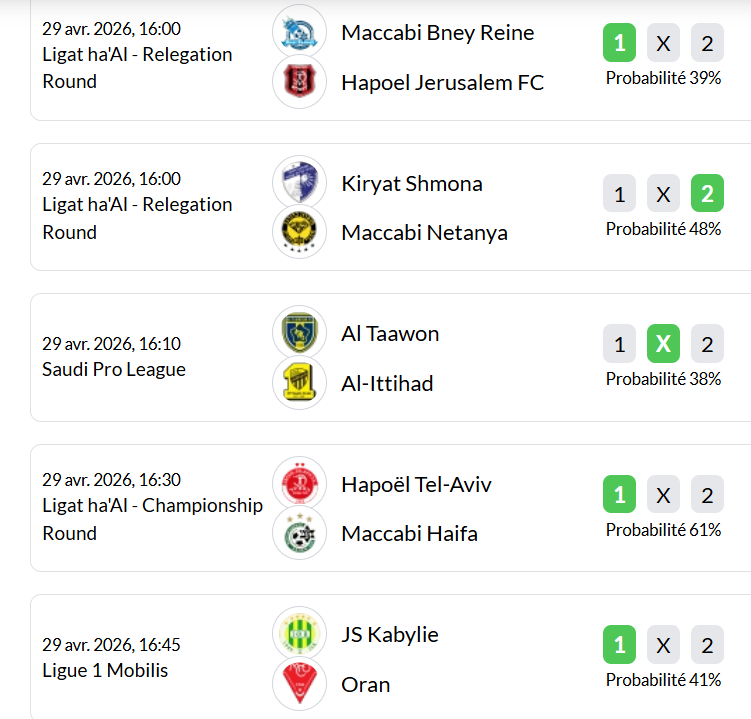Click the Hapoël Tel-Aviv club logo

(299, 484)
